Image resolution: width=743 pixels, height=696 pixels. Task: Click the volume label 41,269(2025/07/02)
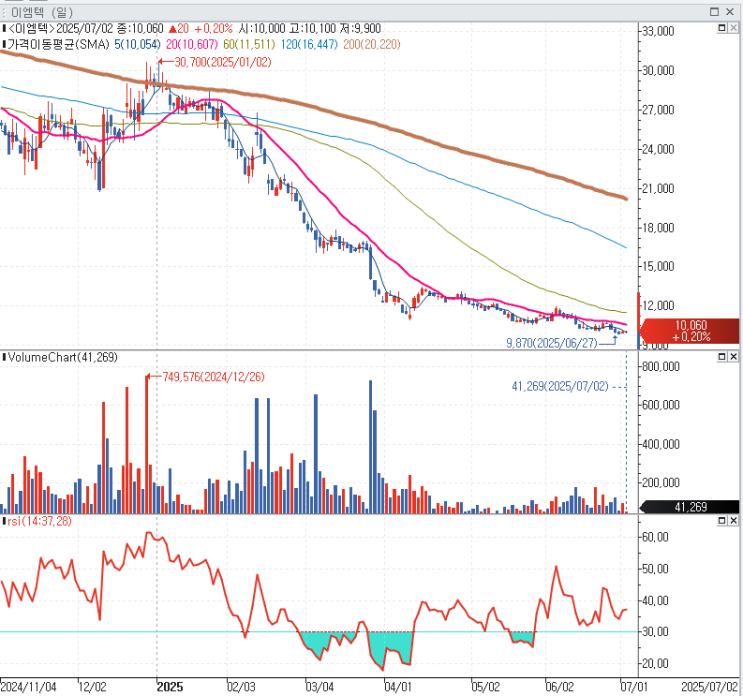560,387
